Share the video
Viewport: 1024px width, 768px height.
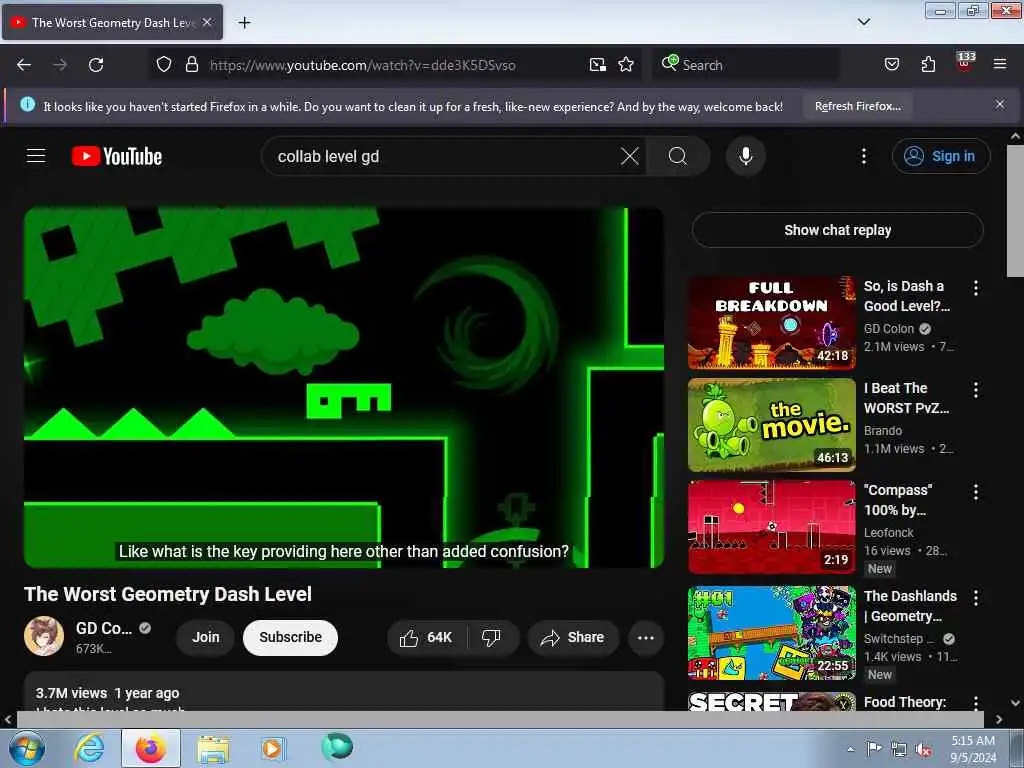point(573,637)
